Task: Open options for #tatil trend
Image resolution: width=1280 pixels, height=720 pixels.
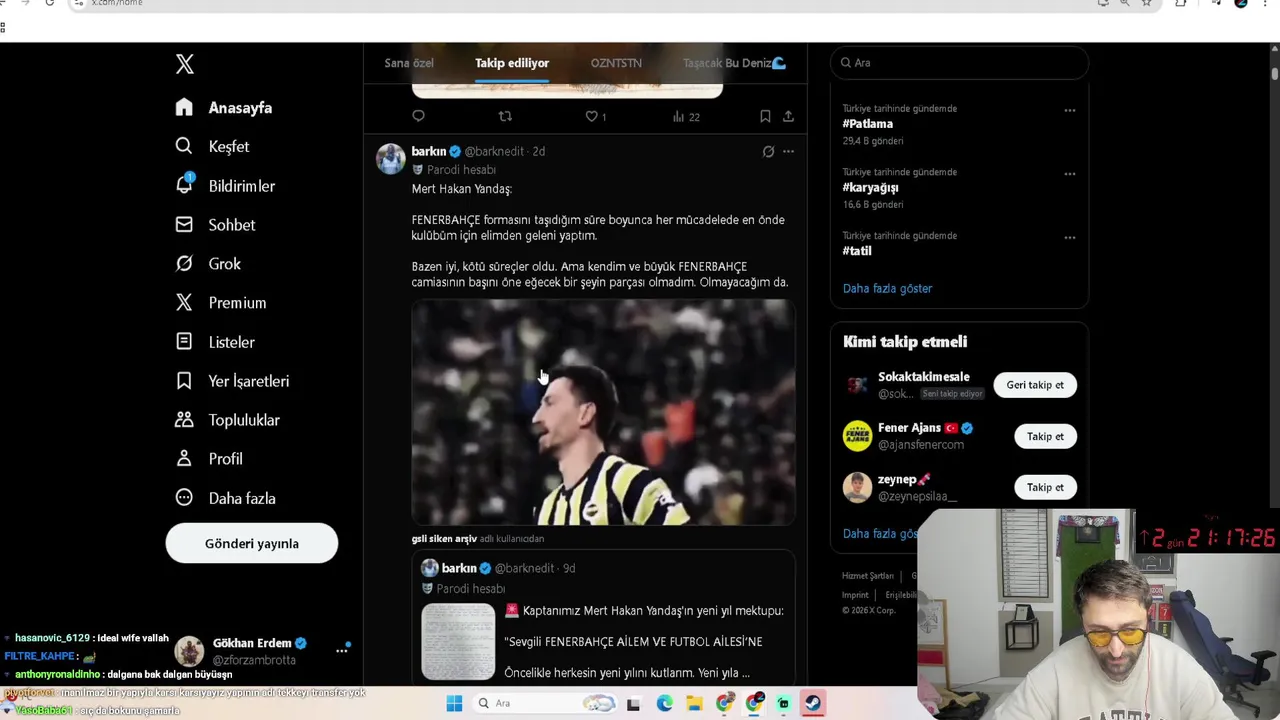Action: point(1070,237)
